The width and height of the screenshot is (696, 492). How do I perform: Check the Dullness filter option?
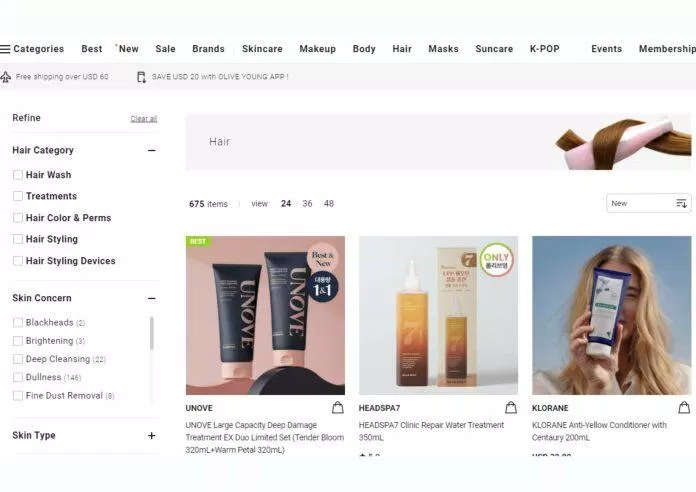[x=18, y=377]
